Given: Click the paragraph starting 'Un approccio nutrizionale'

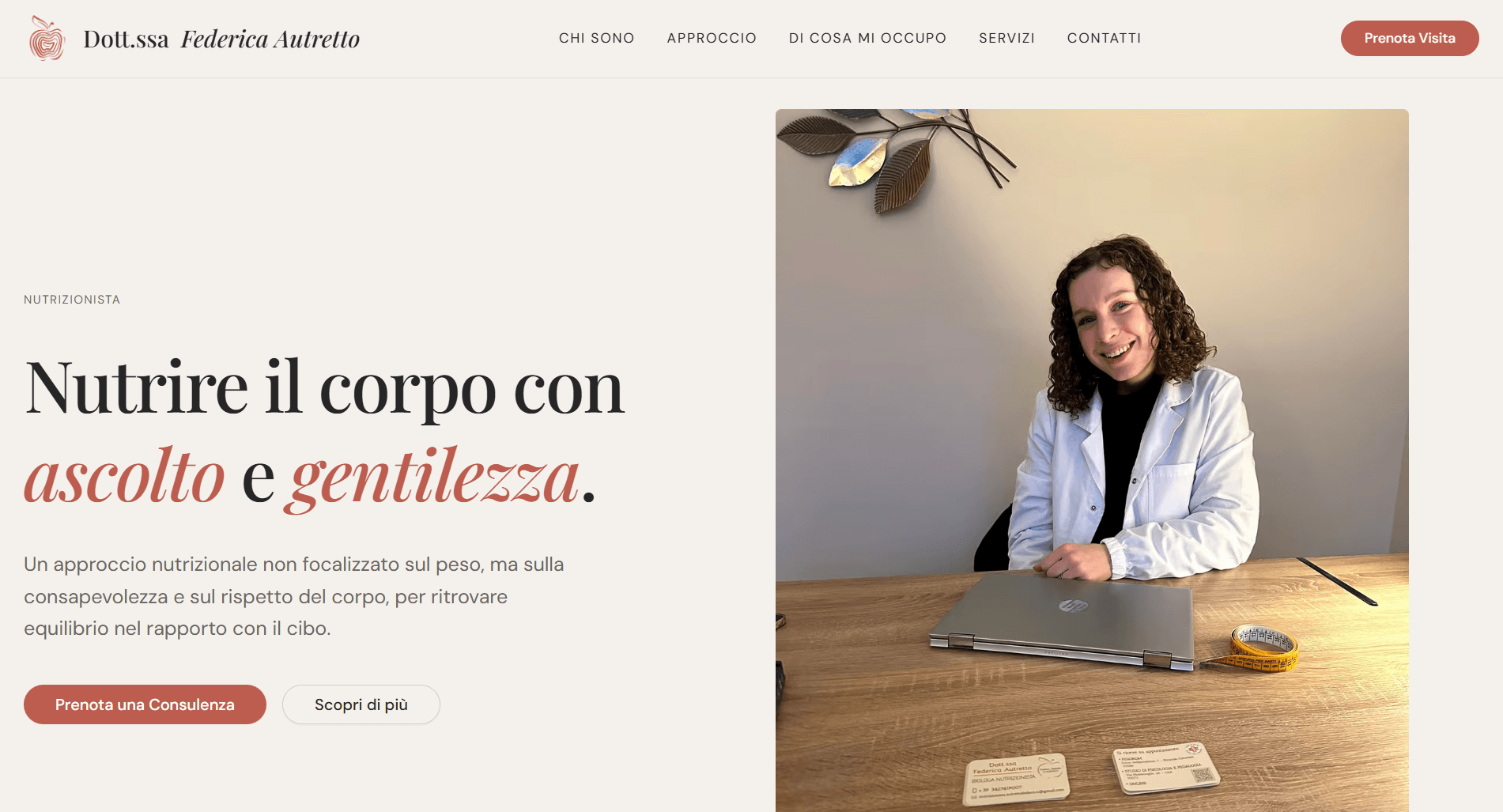Looking at the screenshot, I should click(x=294, y=596).
